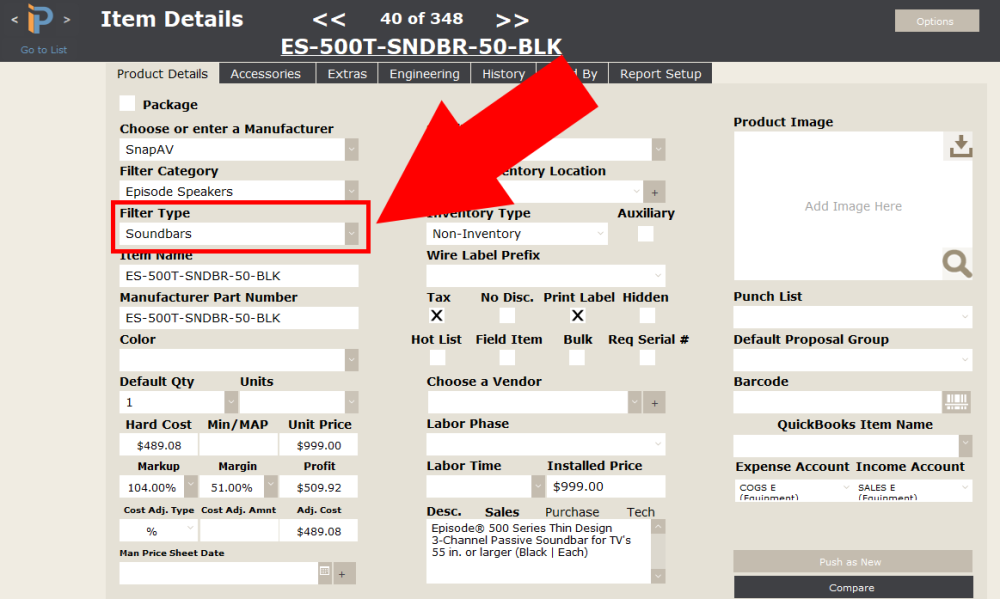
Task: Open the magnifier search icon on Product Image
Action: click(956, 263)
